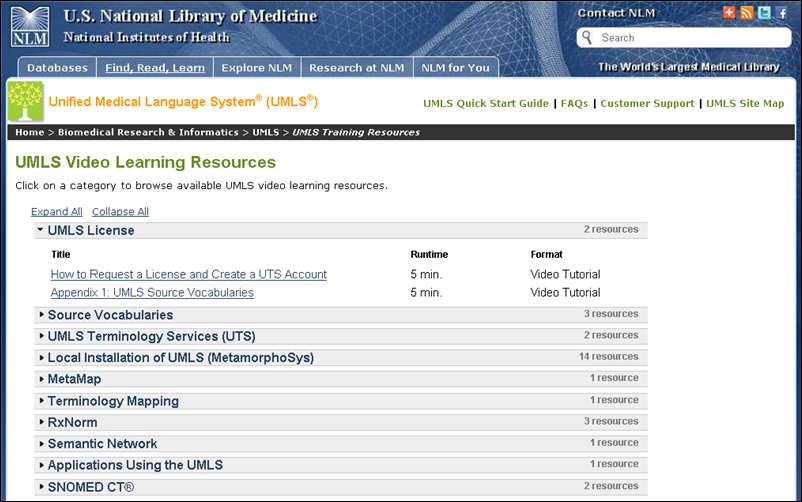Click the U.S. National Library of Medicine title
This screenshot has width=802, height=502.
(x=190, y=16)
